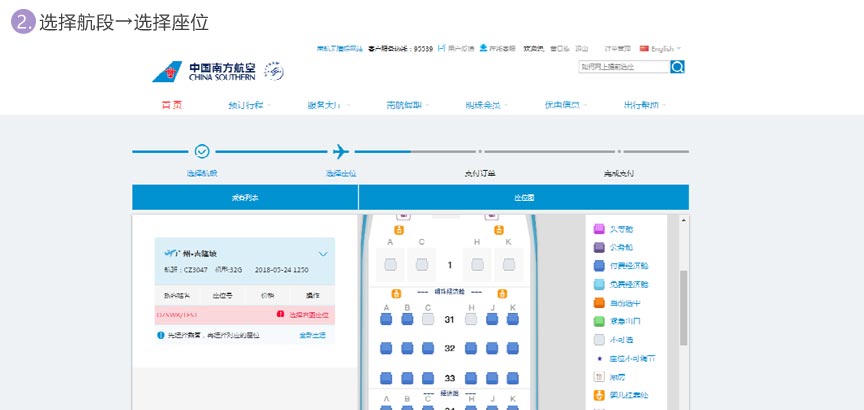Click the SkyTeam alliance logo
864x410 pixels.
(274, 71)
